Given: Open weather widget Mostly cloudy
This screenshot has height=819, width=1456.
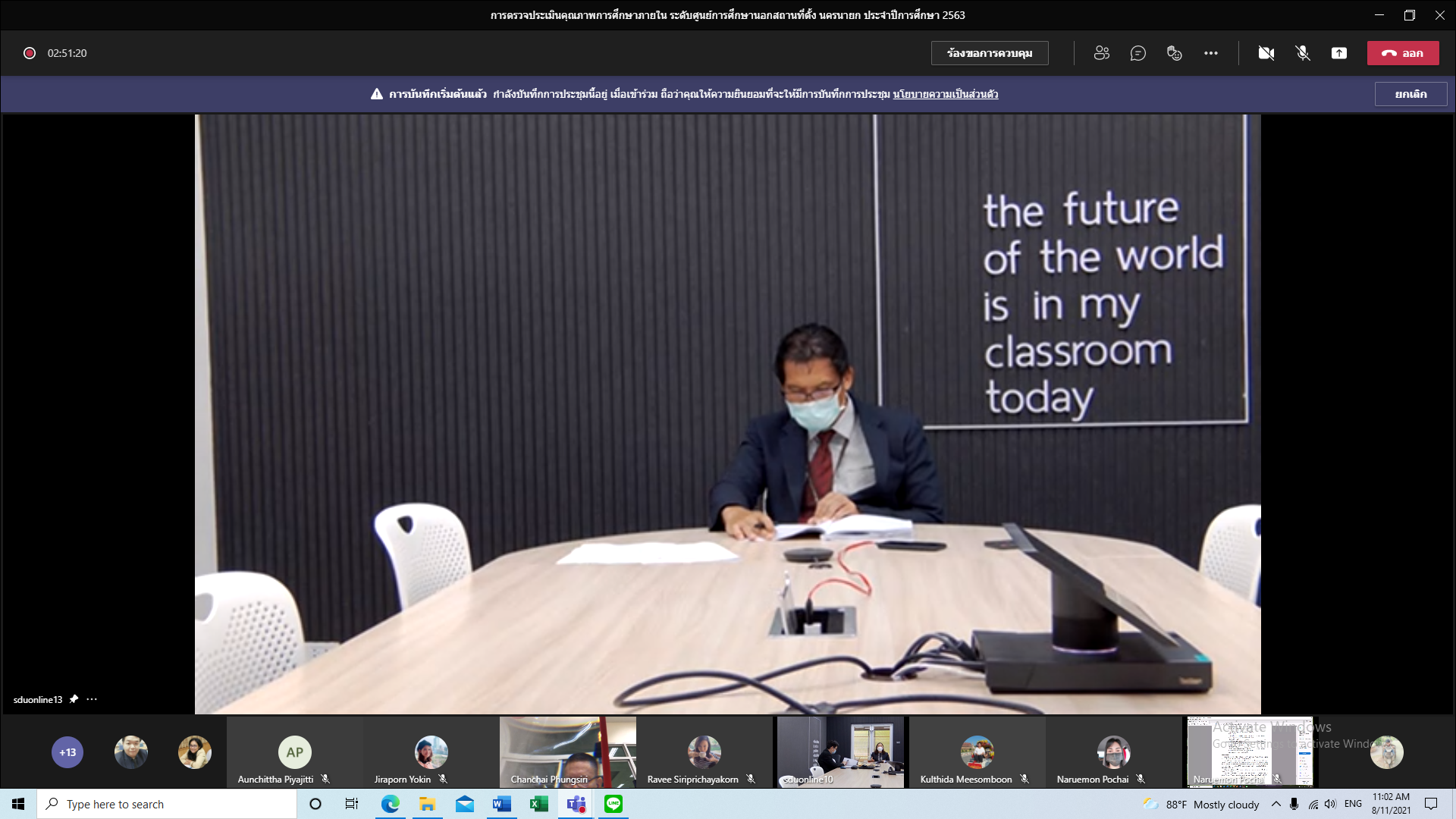Looking at the screenshot, I should (x=1201, y=804).
